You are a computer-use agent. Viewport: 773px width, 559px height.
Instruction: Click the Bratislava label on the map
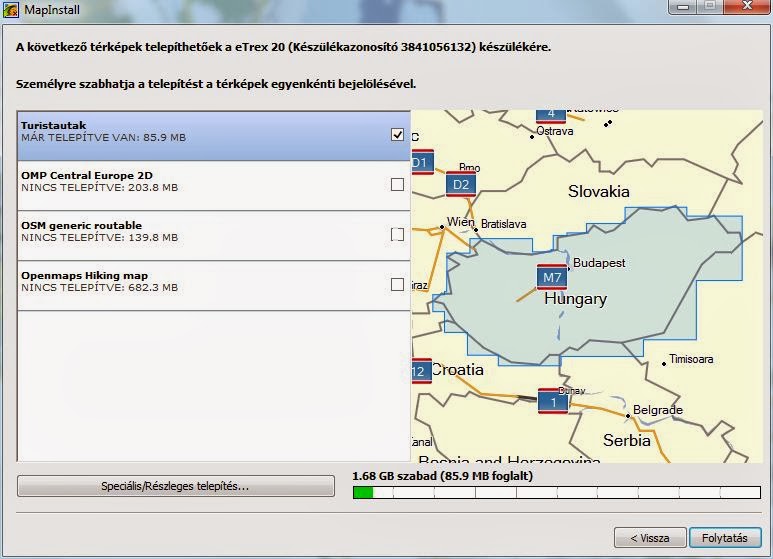tap(503, 224)
